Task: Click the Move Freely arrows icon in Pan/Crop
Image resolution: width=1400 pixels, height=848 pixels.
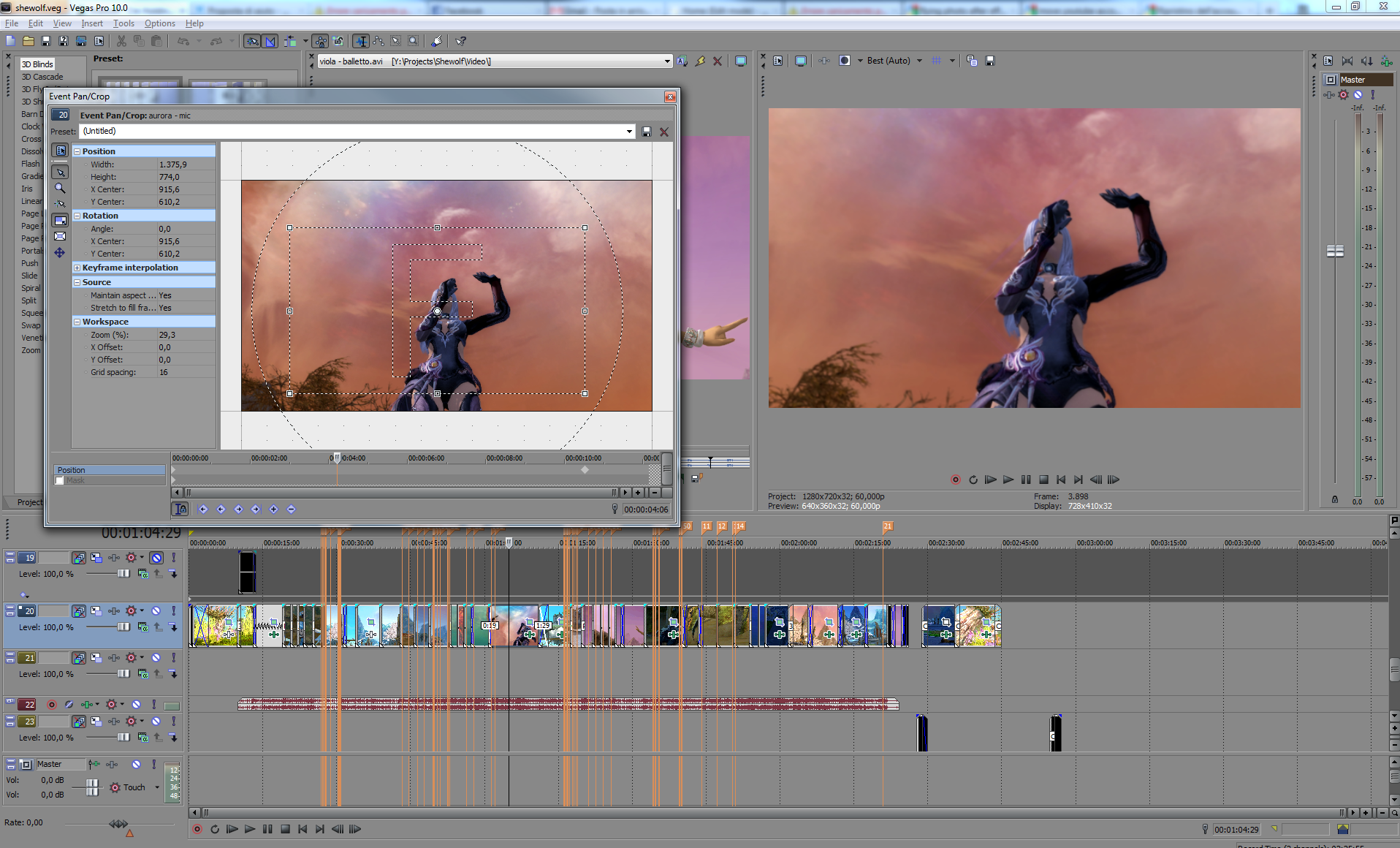Action: pos(60,252)
